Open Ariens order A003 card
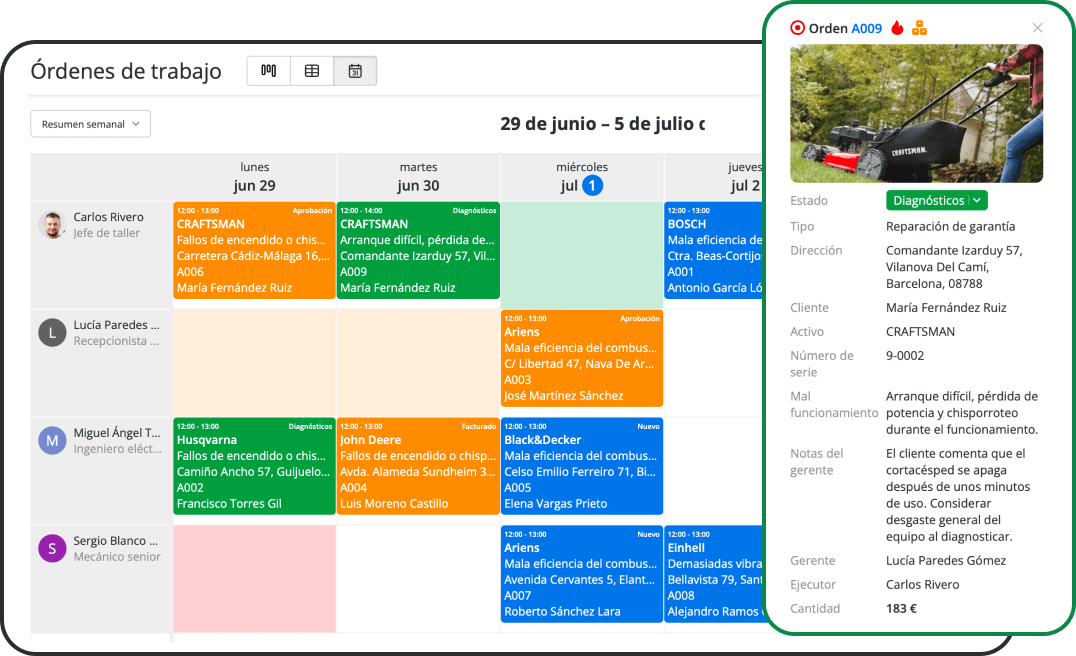This screenshot has width=1076, height=656. [x=582, y=358]
